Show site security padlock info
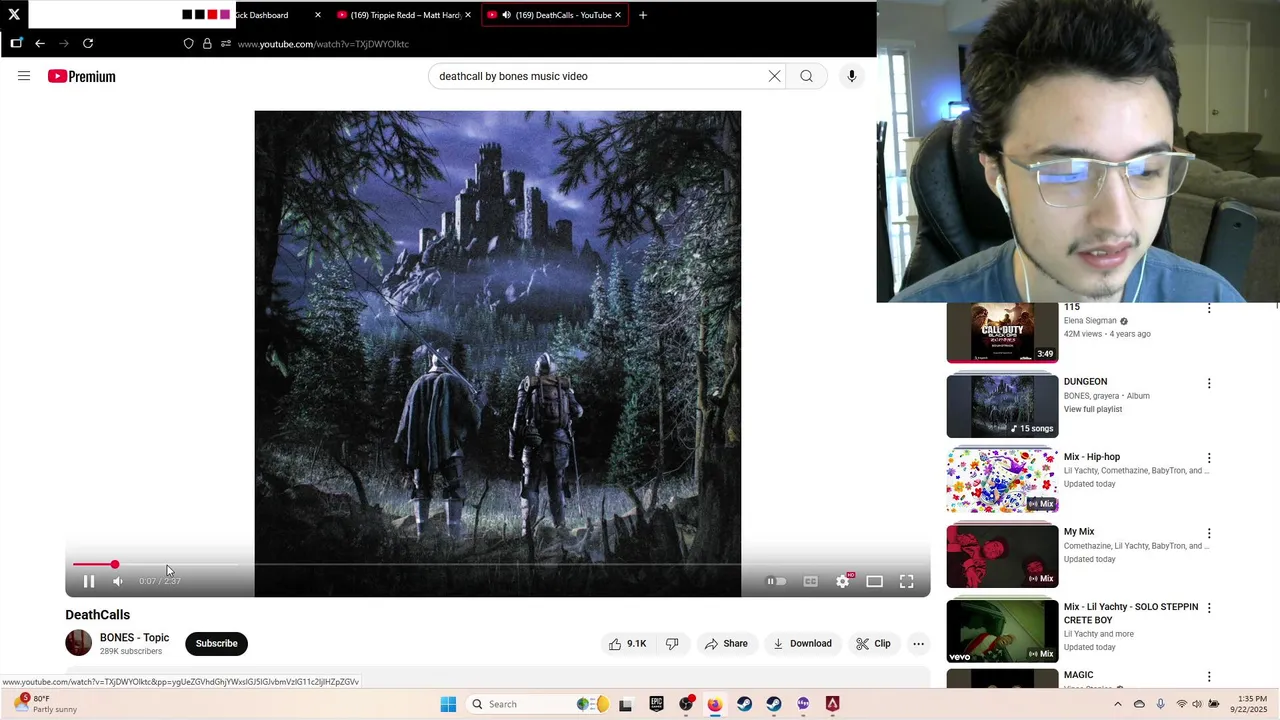 [207, 44]
